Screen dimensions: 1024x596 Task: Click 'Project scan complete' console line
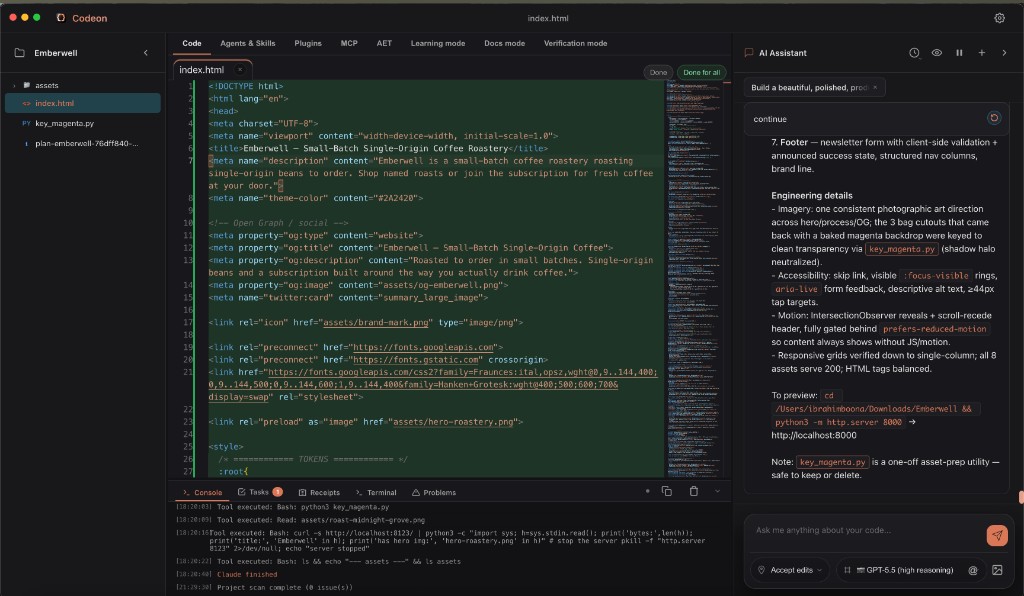[285, 588]
